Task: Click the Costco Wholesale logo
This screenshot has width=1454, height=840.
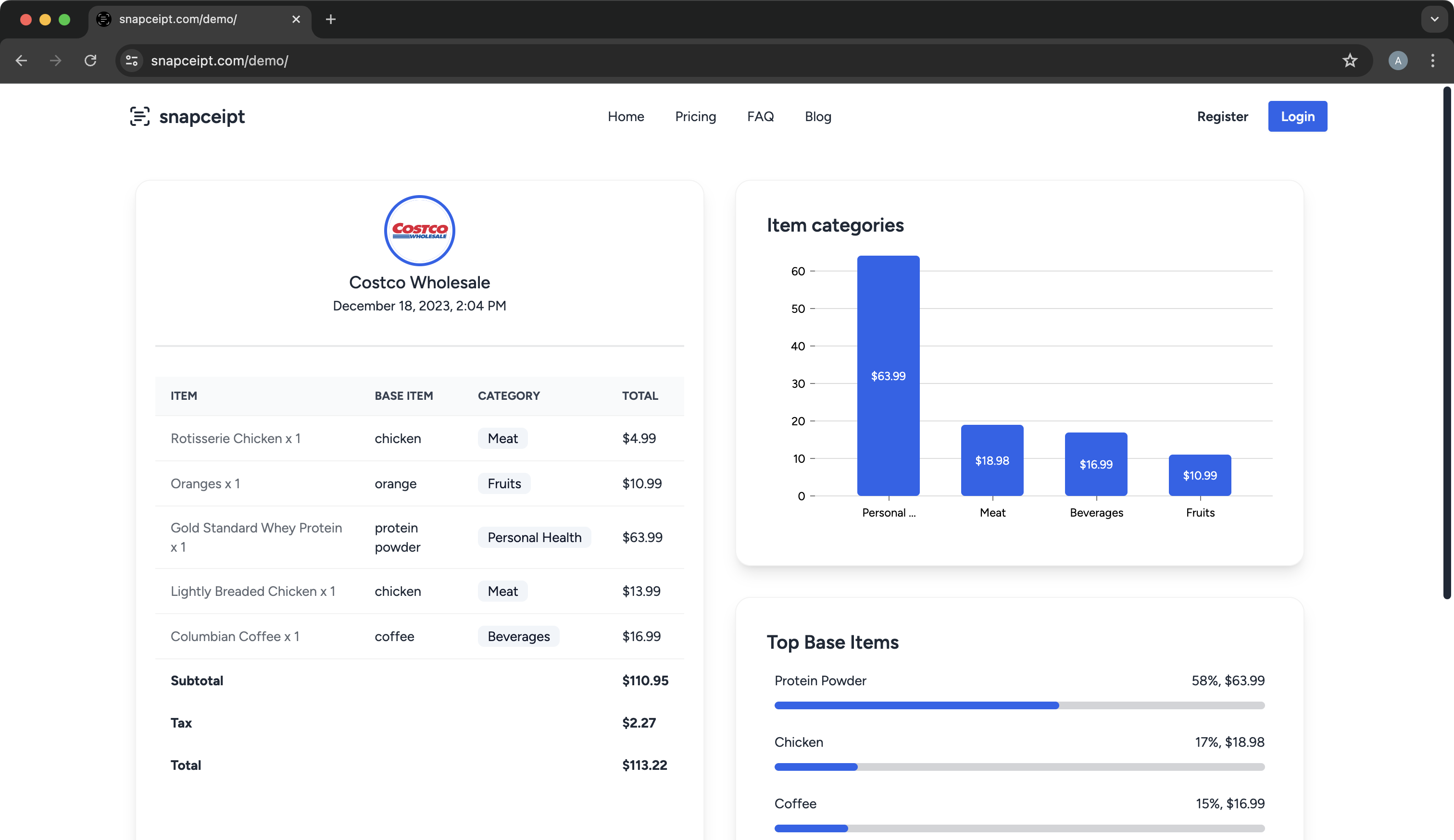Action: pos(419,231)
